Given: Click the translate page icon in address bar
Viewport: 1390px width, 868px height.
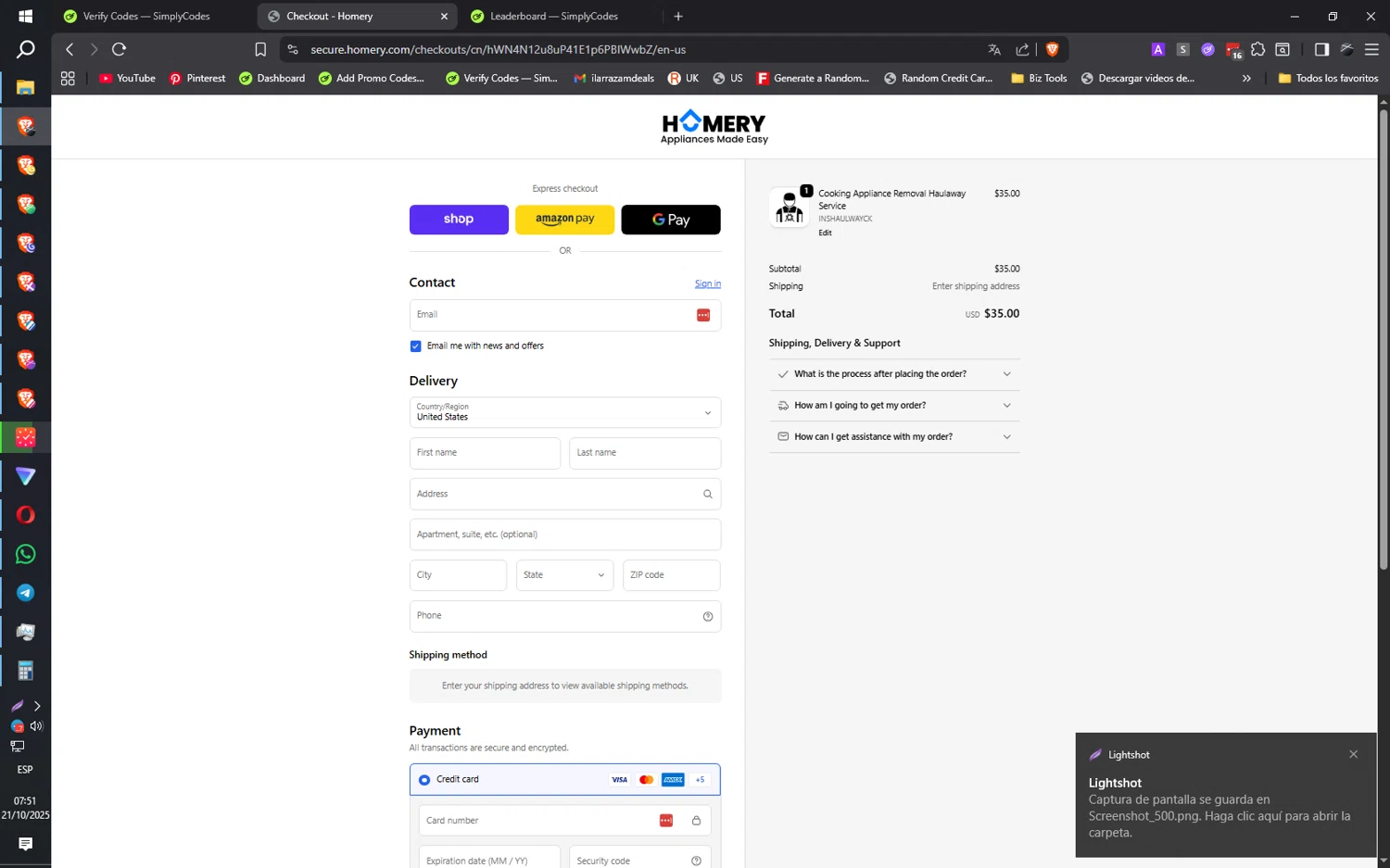Looking at the screenshot, I should tap(994, 49).
